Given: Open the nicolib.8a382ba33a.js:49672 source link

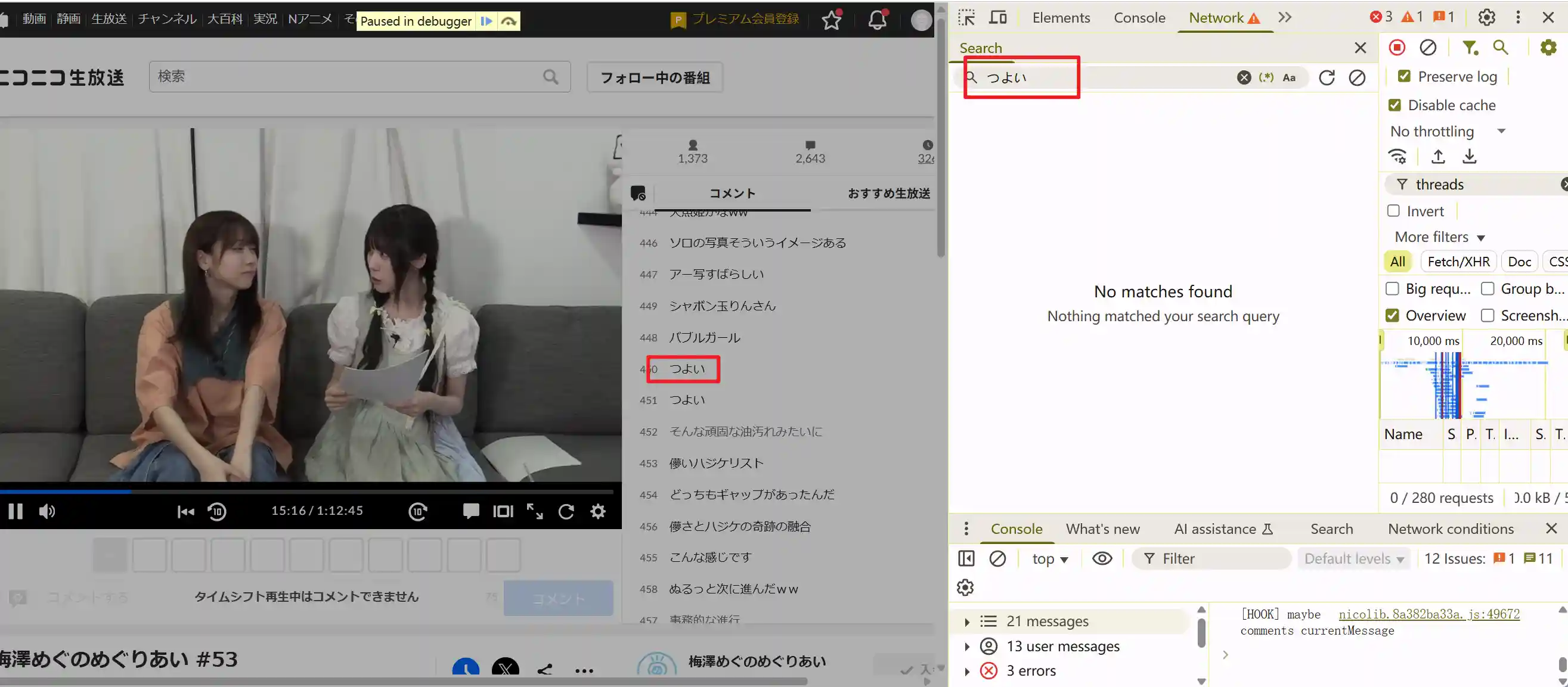Looking at the screenshot, I should coord(1429,614).
